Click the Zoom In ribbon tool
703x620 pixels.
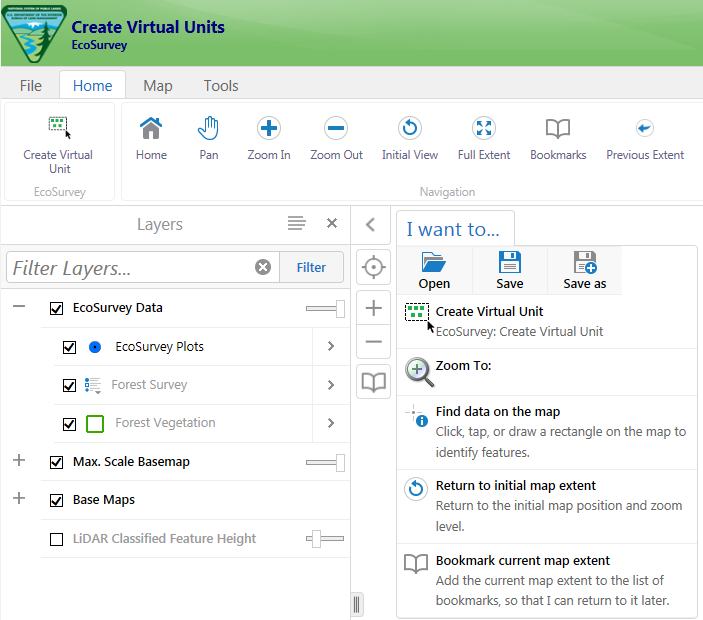pos(269,138)
